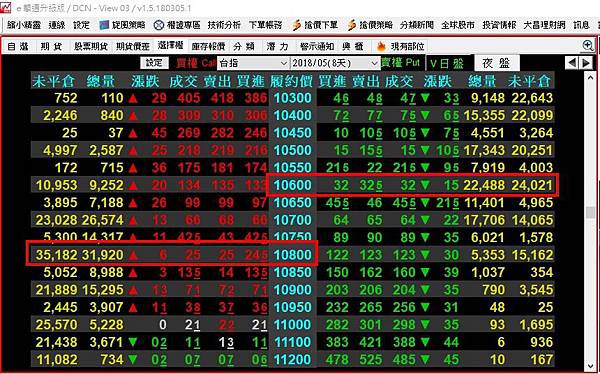Image resolution: width=600 pixels, height=374 pixels.
Task: Click the magnifier zoom icon at top right
Action: (x=588, y=46)
